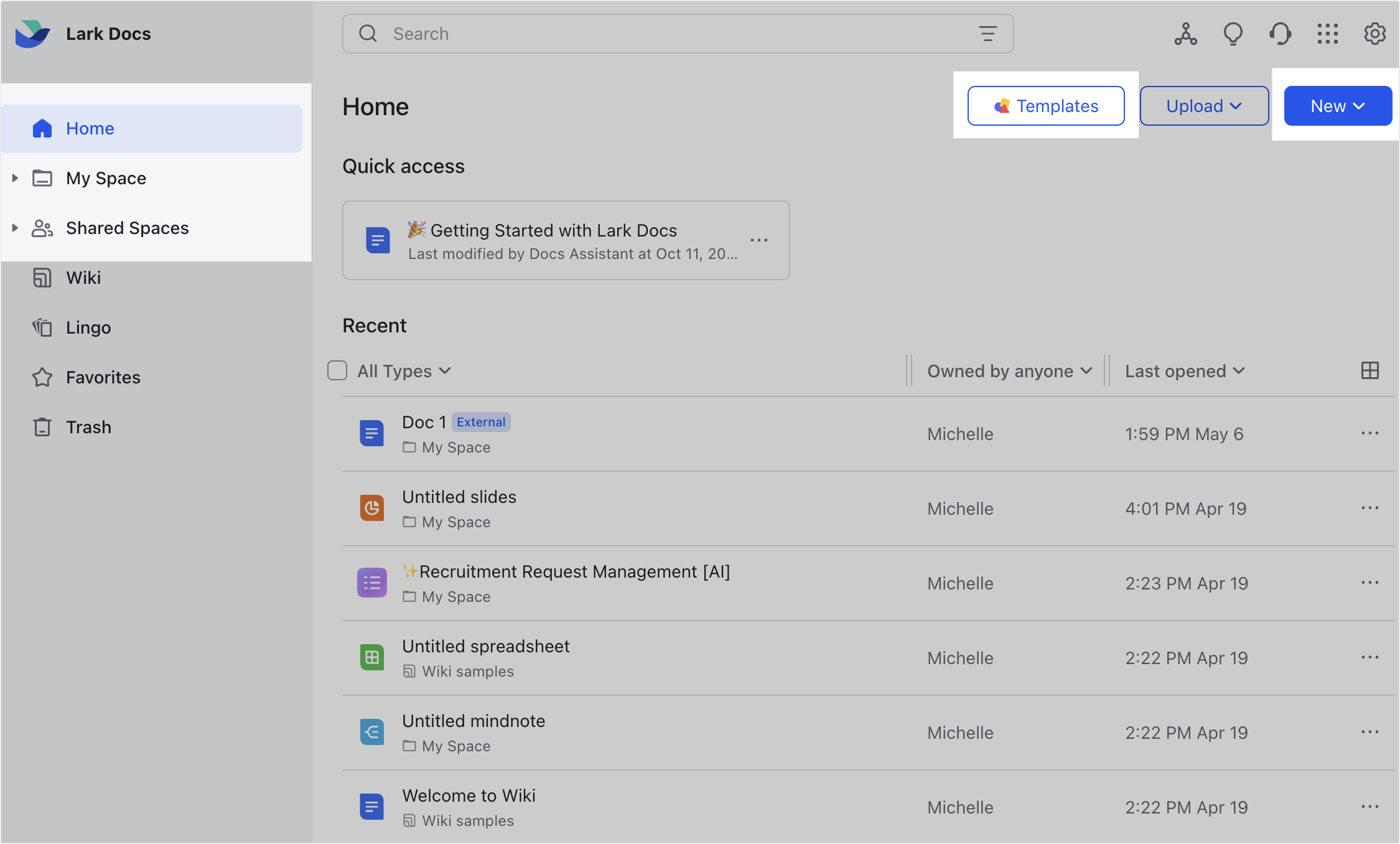This screenshot has height=844, width=1400.
Task: Open the New creation menu
Action: pos(1338,106)
